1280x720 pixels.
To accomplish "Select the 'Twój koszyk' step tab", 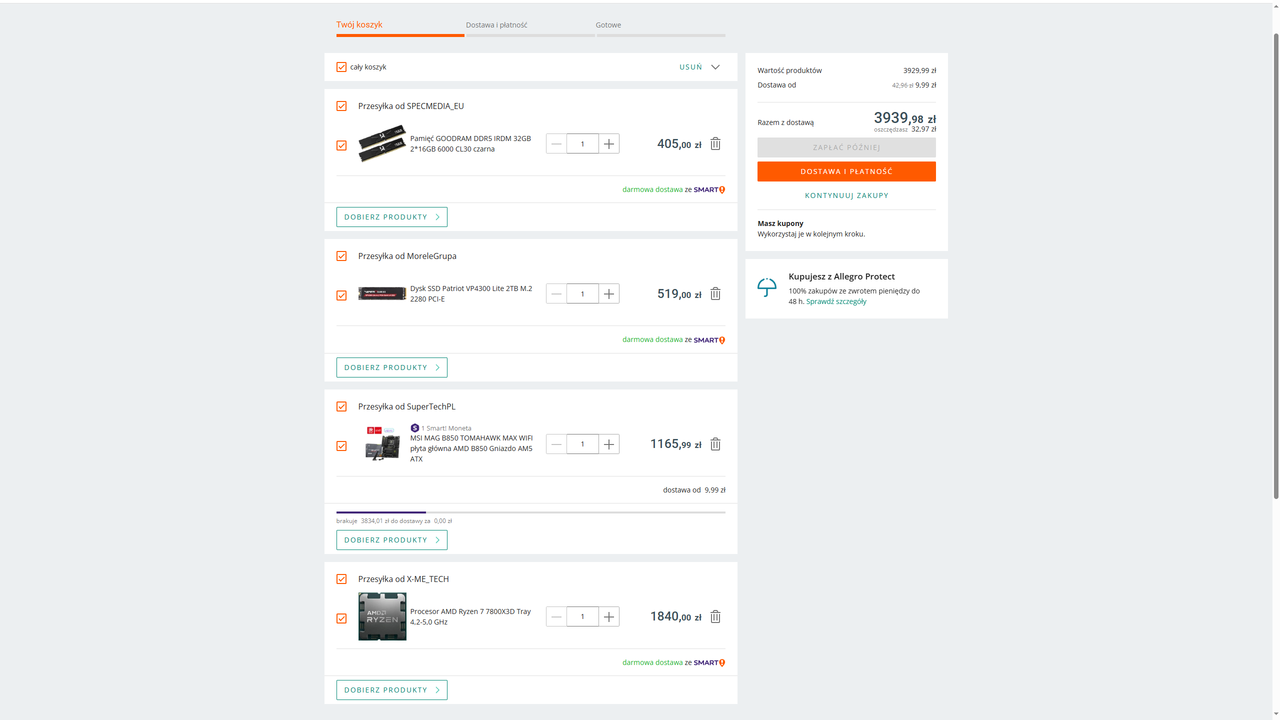I will click(359, 25).
